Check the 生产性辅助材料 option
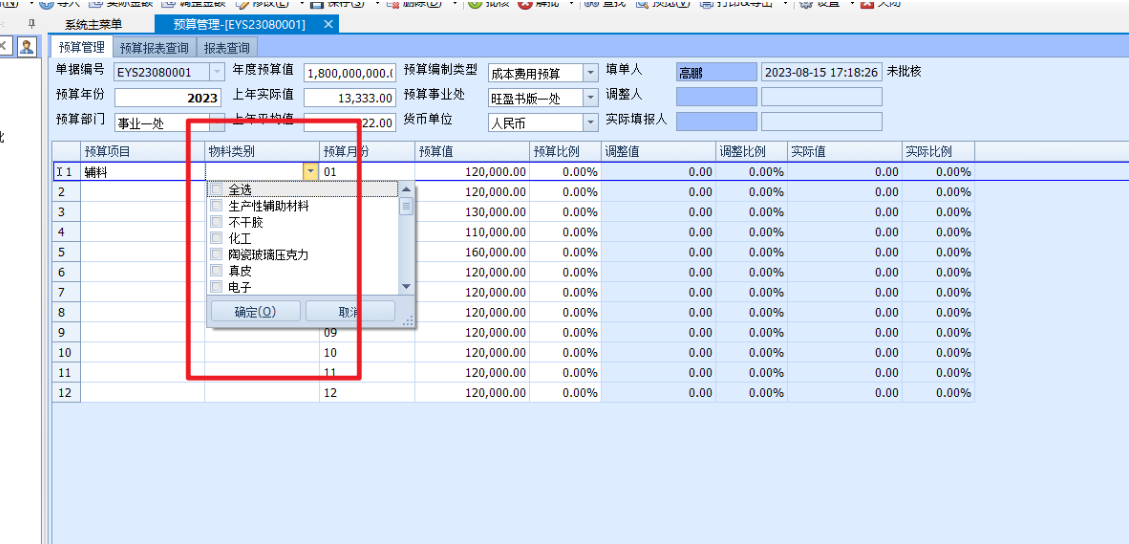1129x544 pixels. (216, 207)
